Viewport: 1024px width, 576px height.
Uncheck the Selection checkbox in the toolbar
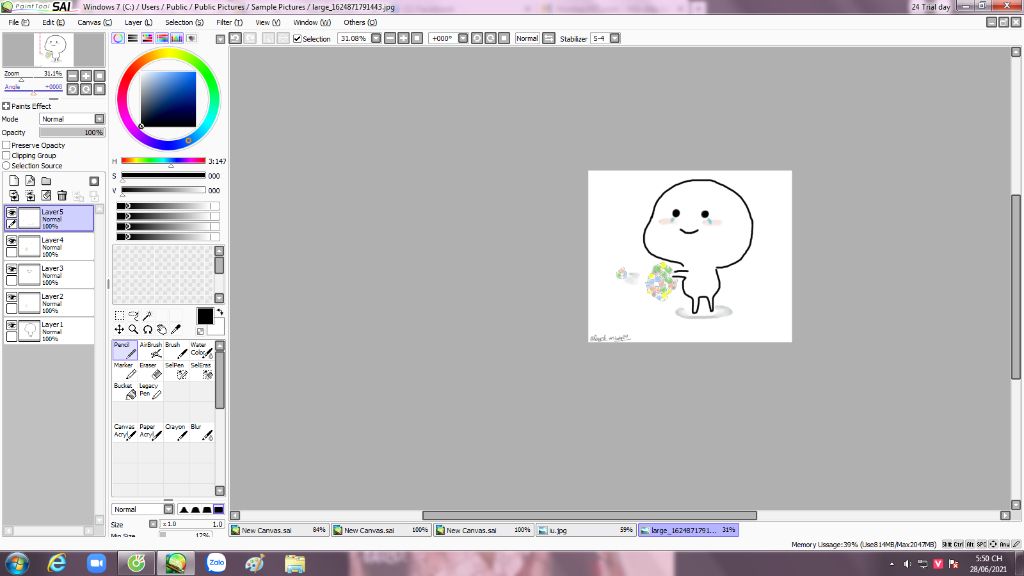(x=297, y=39)
